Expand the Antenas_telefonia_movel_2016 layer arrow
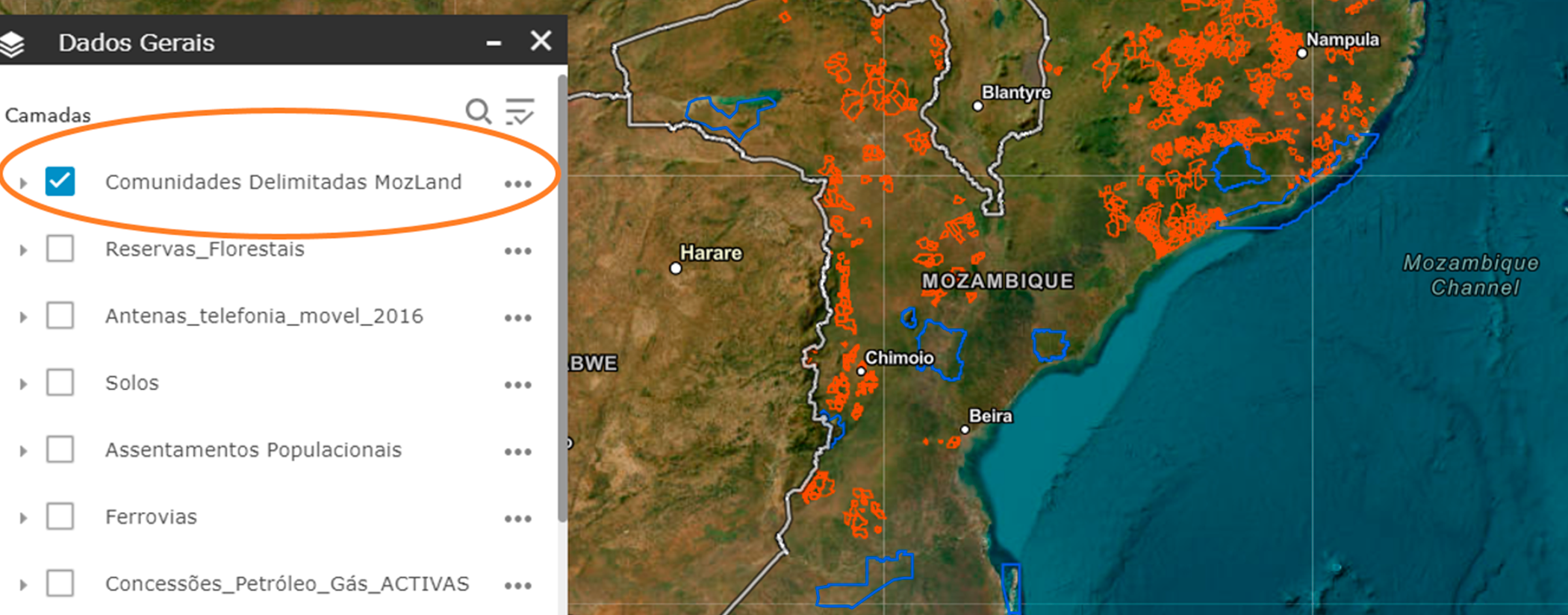 coord(23,317)
